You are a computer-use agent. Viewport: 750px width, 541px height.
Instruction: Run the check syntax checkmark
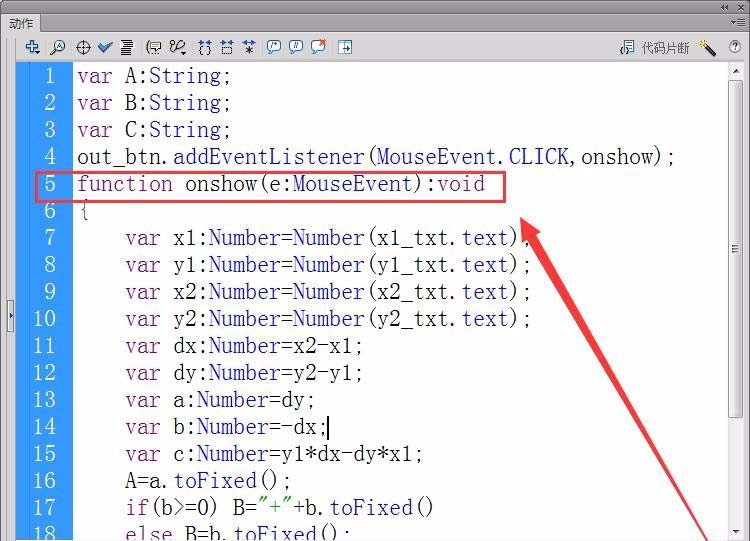click(105, 47)
